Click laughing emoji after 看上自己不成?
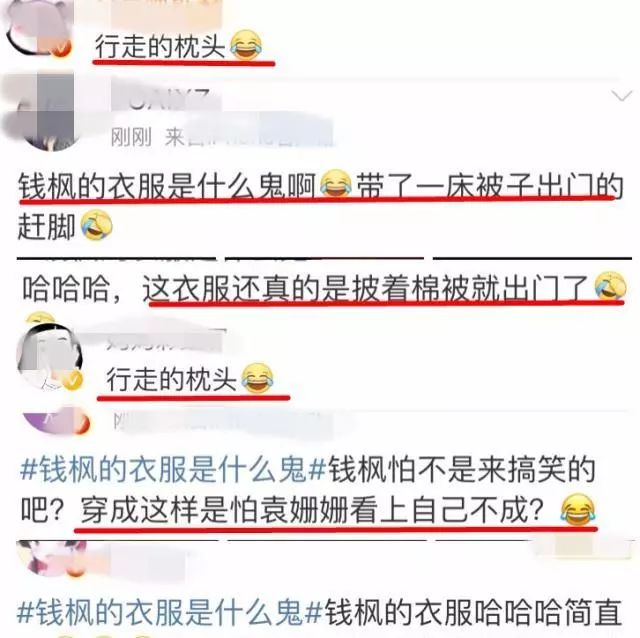 point(577,509)
